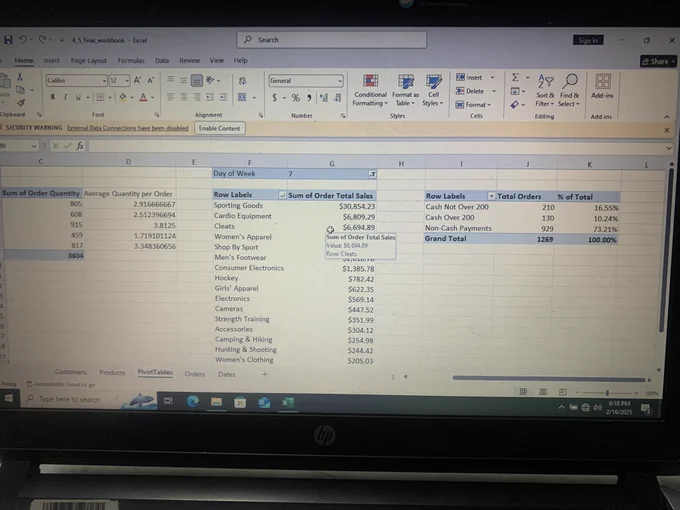Apply Accounting Number Format dollar sign
Screen dimensions: 680x510
275,98
